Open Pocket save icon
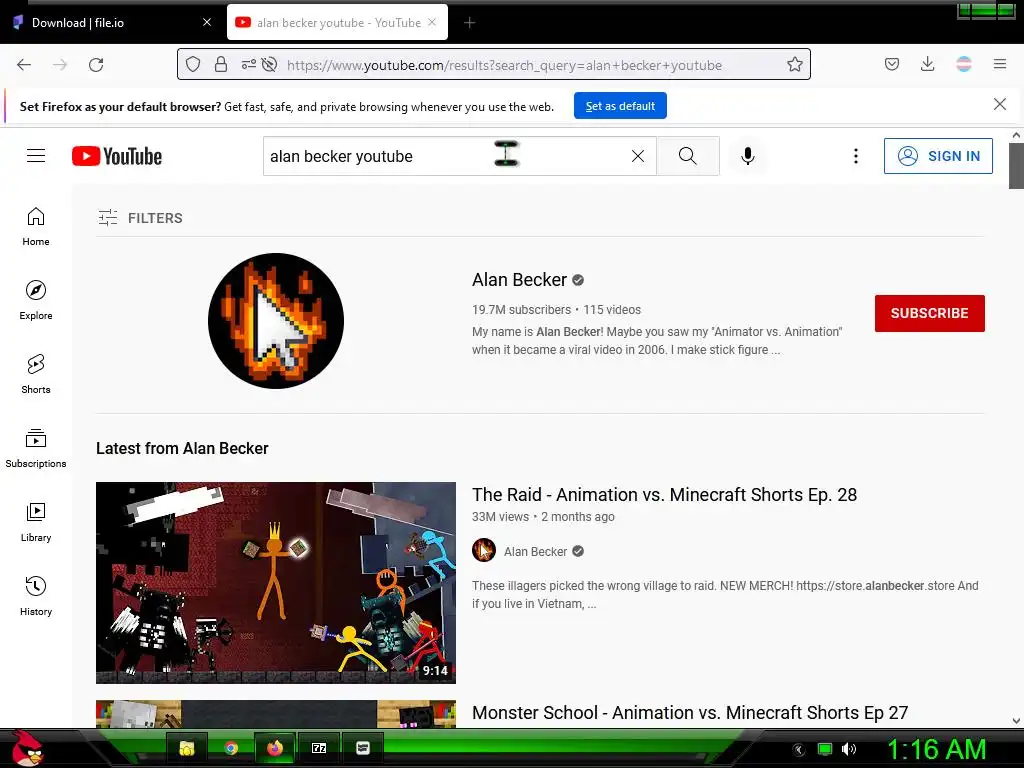 pyautogui.click(x=892, y=64)
